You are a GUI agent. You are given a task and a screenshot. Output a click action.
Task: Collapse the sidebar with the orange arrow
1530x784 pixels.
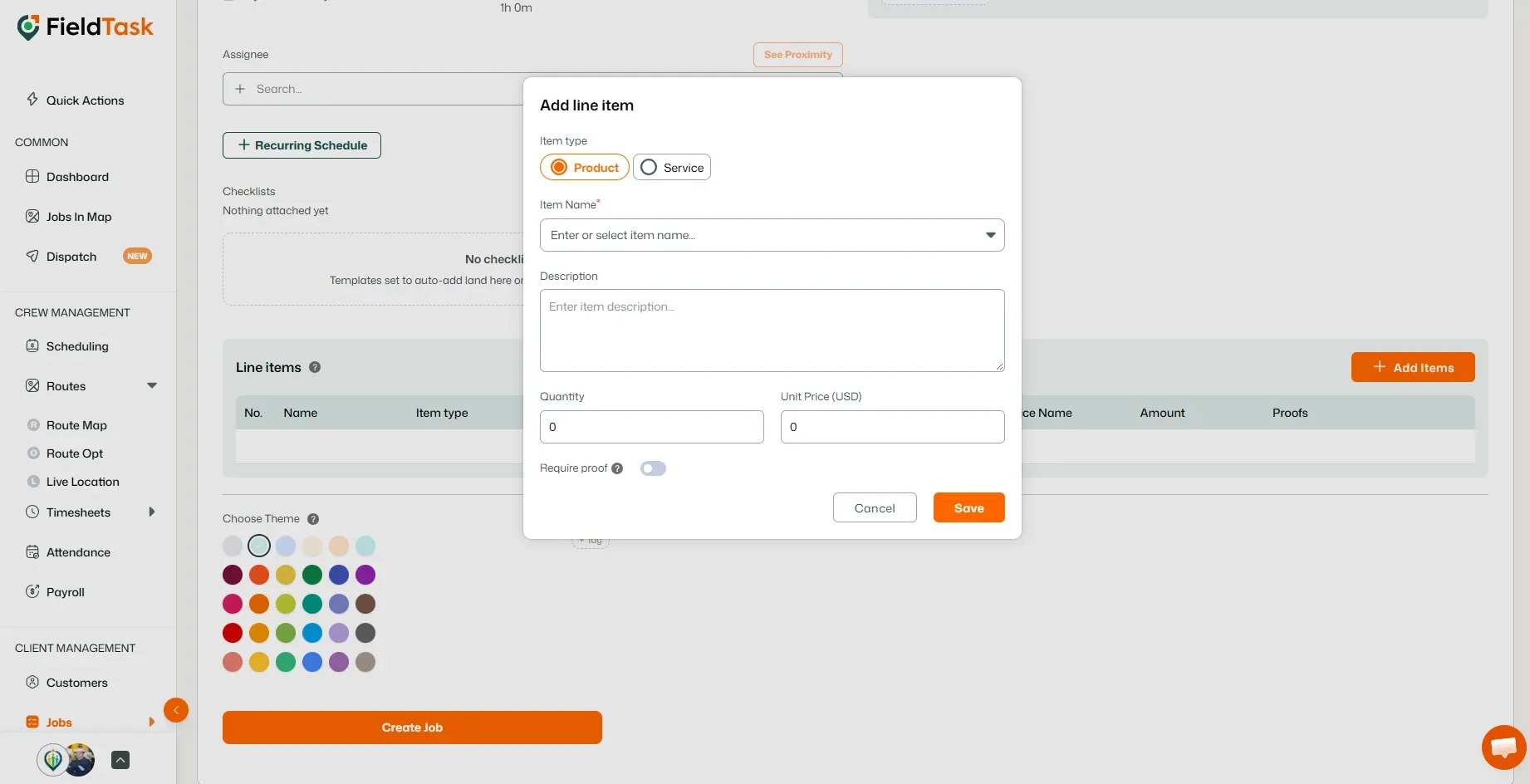click(176, 710)
